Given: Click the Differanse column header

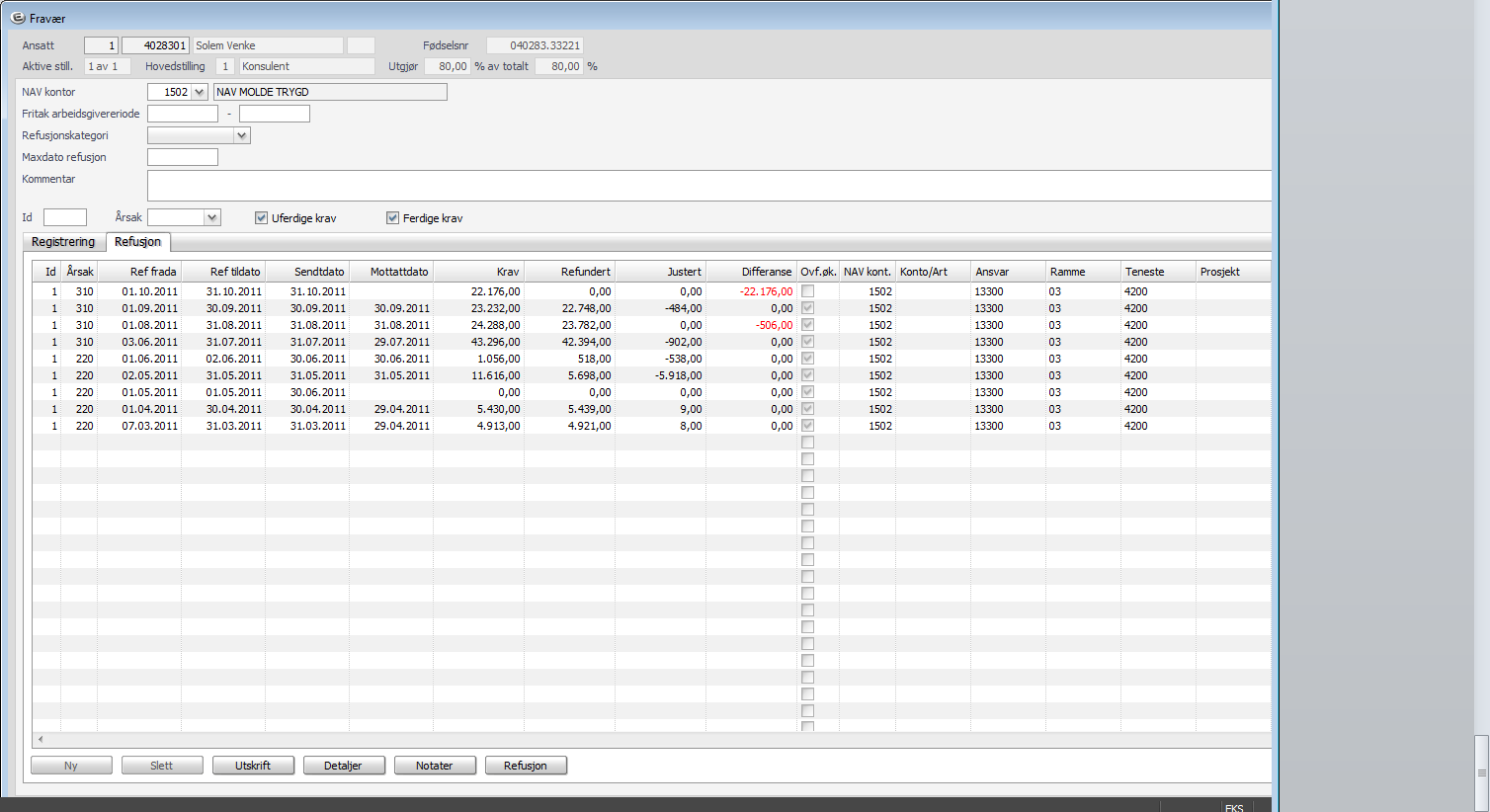Looking at the screenshot, I should point(752,272).
